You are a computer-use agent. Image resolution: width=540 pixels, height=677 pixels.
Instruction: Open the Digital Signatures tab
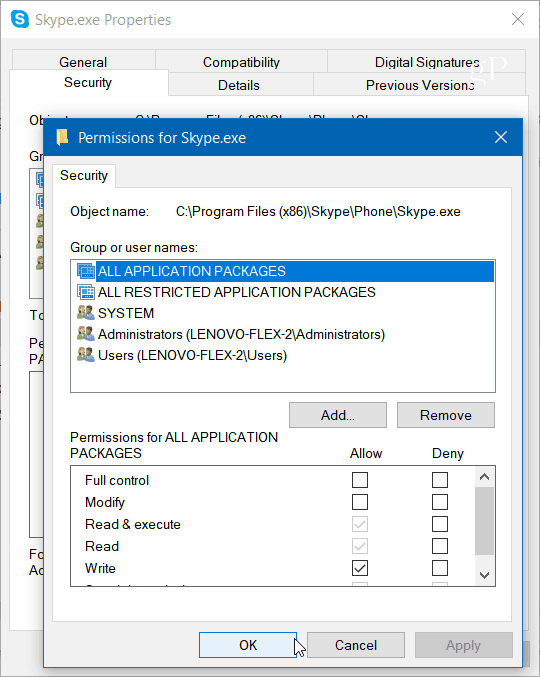[426, 62]
